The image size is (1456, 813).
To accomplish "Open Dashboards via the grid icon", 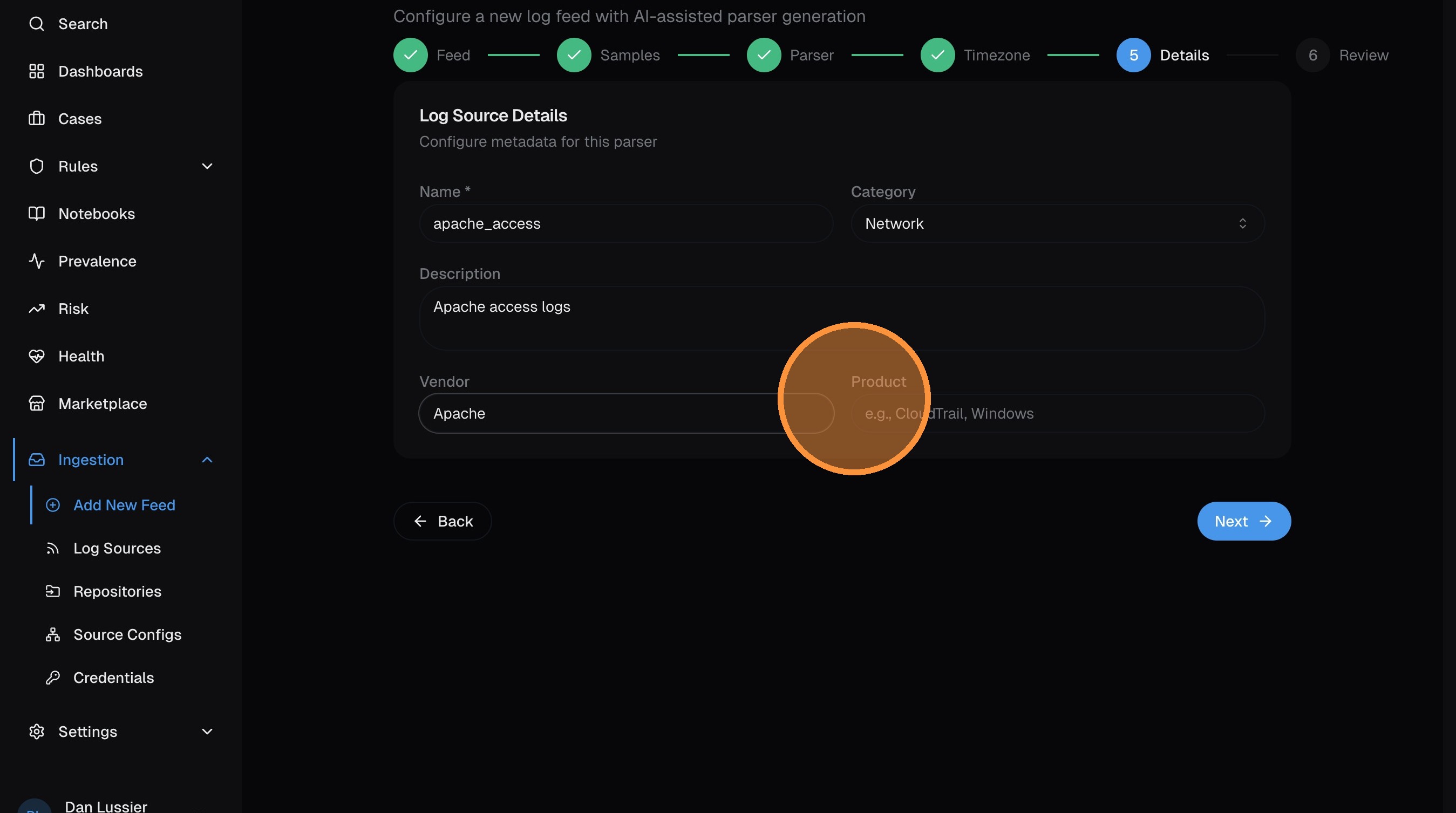I will click(37, 71).
